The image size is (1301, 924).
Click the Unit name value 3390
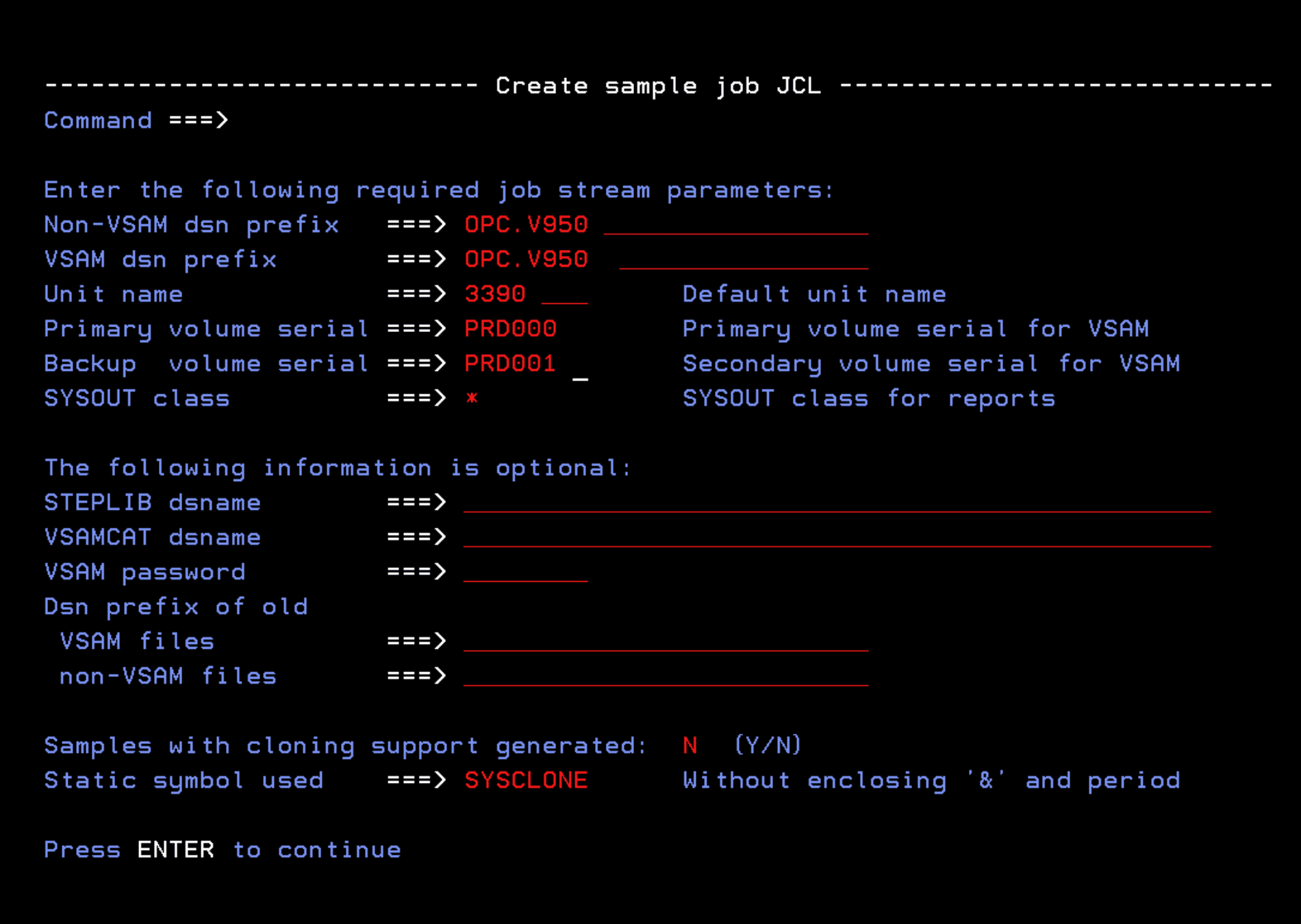pyautogui.click(x=494, y=294)
